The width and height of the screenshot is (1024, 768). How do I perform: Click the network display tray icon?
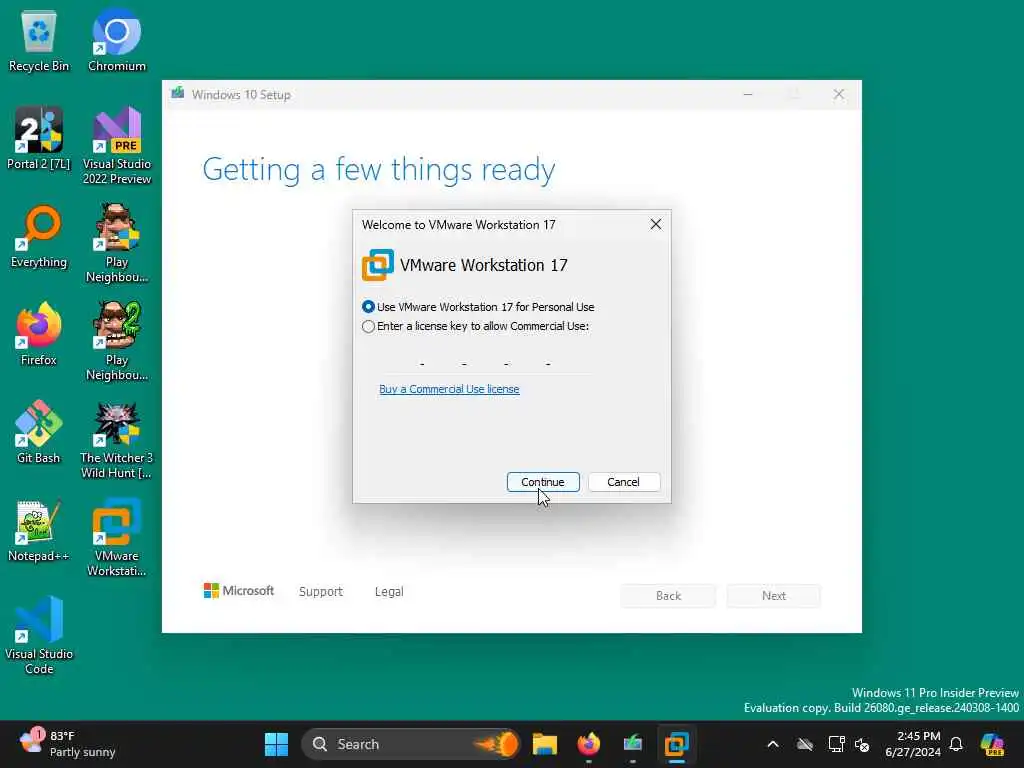point(836,744)
